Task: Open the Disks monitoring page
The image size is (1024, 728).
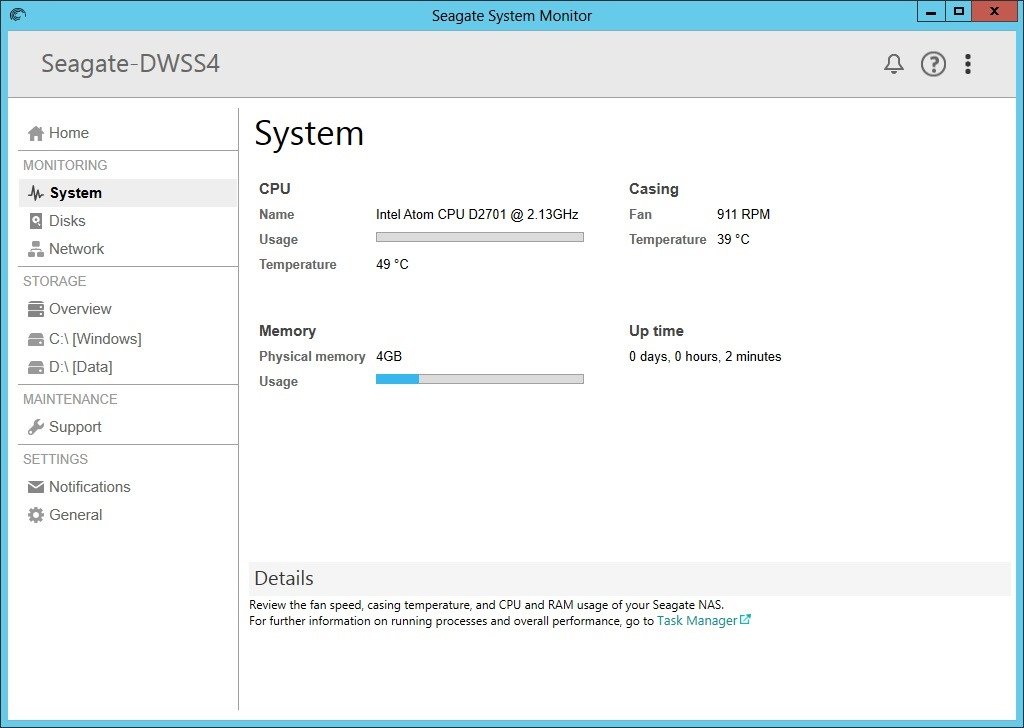Action: click(x=67, y=221)
